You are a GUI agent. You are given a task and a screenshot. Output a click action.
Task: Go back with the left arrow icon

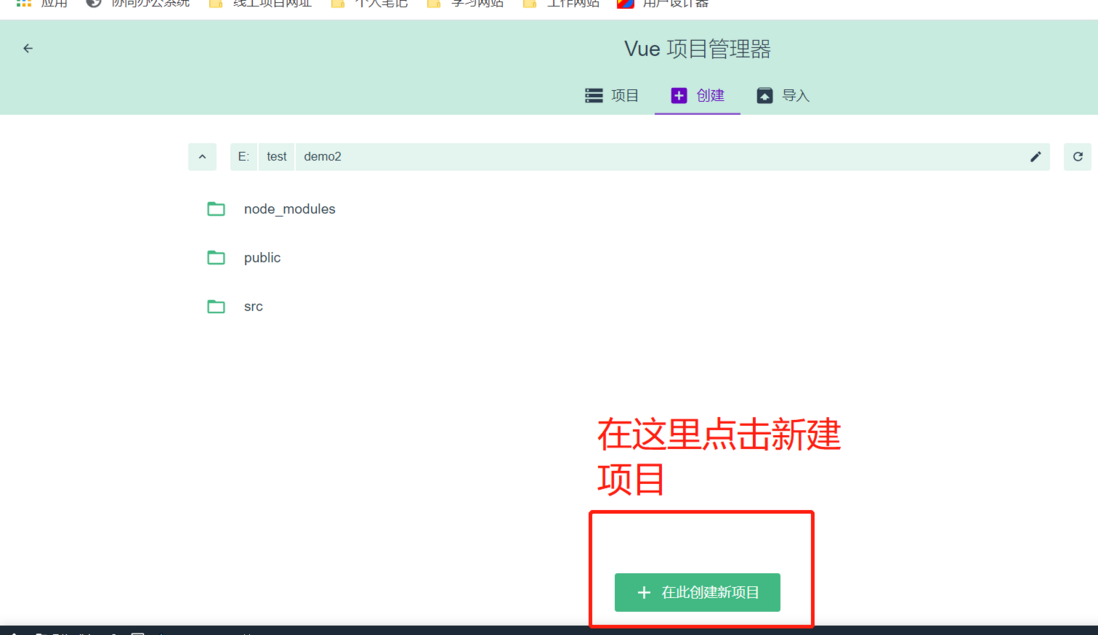point(28,48)
